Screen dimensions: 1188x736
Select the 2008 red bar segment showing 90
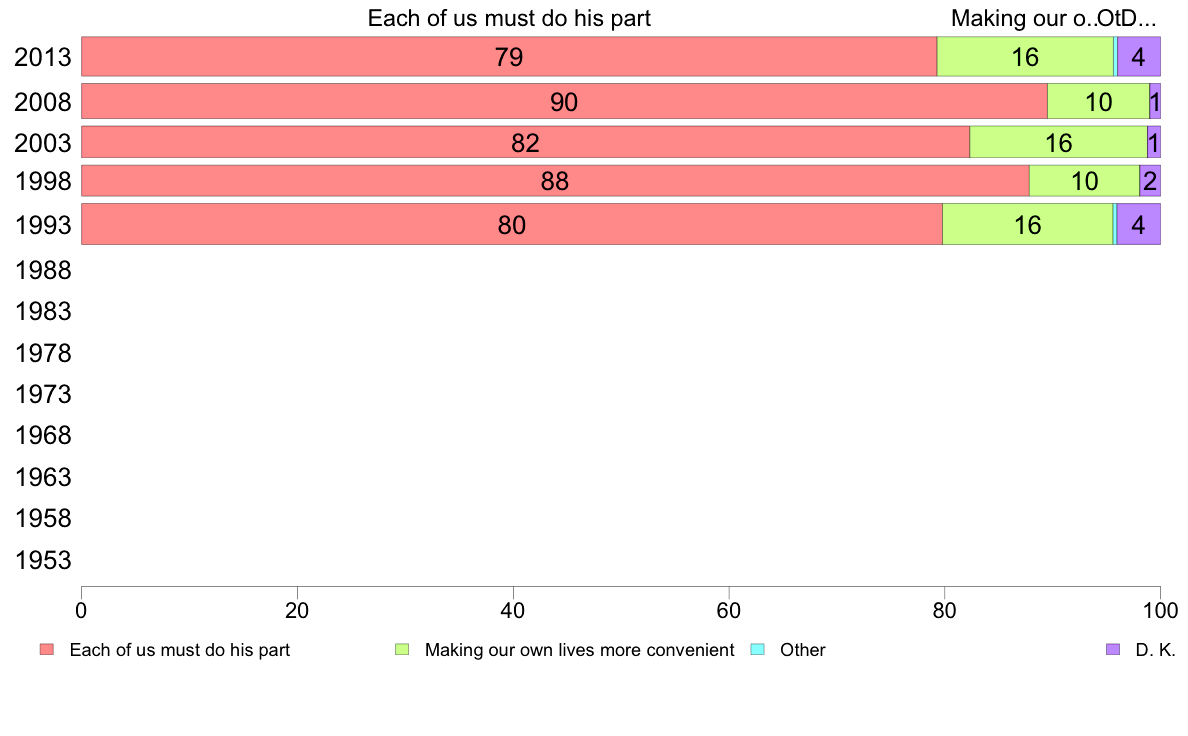click(564, 101)
